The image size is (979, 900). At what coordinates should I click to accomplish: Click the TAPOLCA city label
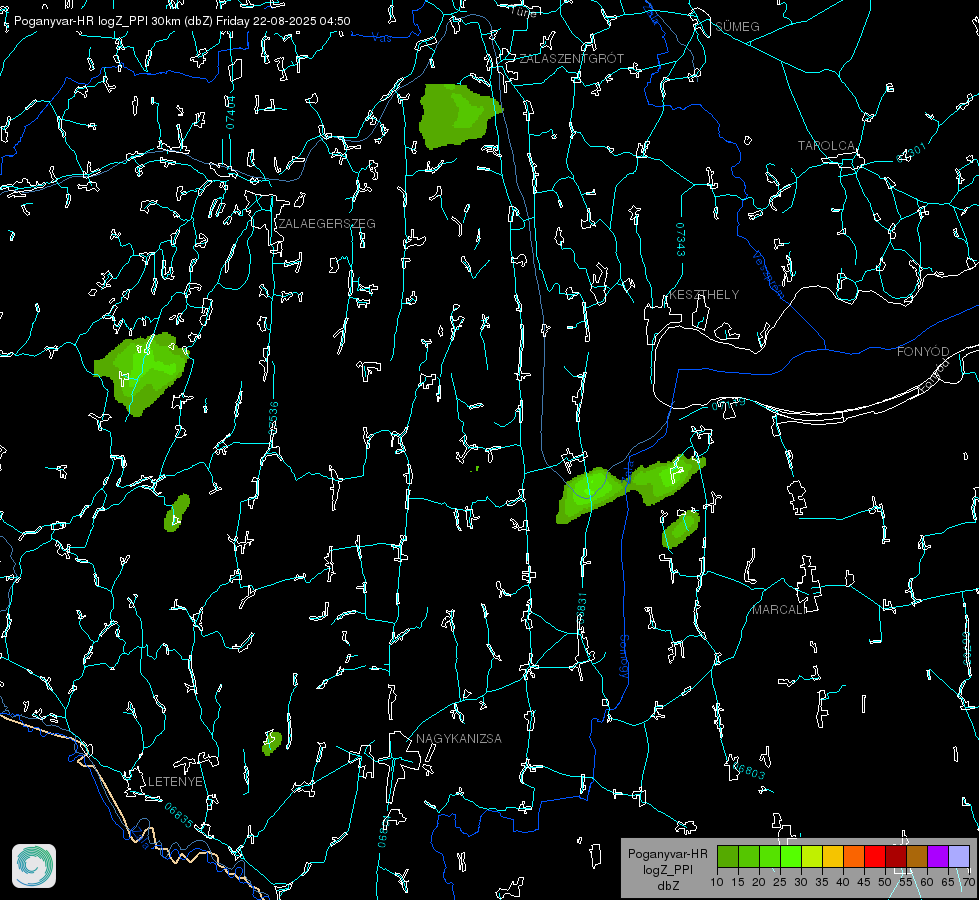point(827,146)
